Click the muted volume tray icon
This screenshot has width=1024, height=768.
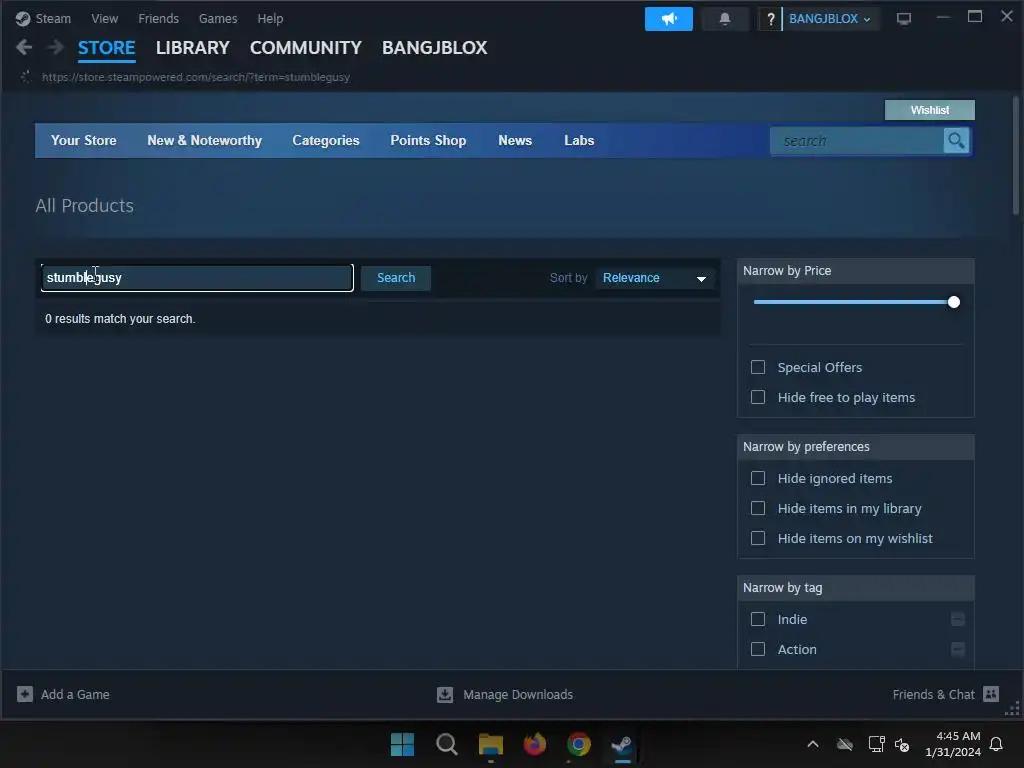(902, 744)
